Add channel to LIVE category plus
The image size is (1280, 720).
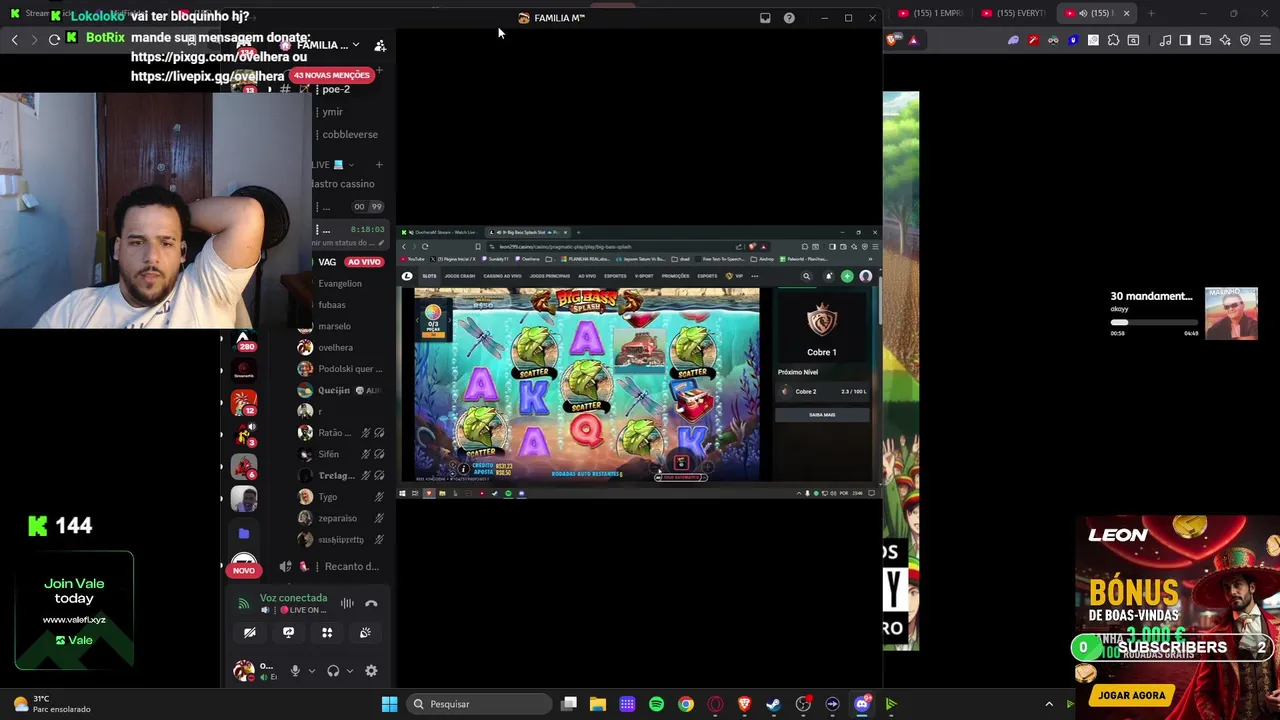(379, 164)
